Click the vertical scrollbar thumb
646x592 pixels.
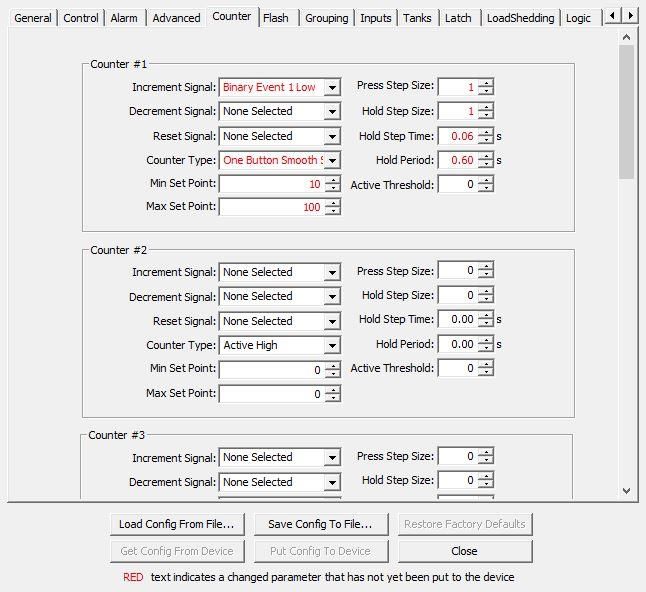click(626, 112)
